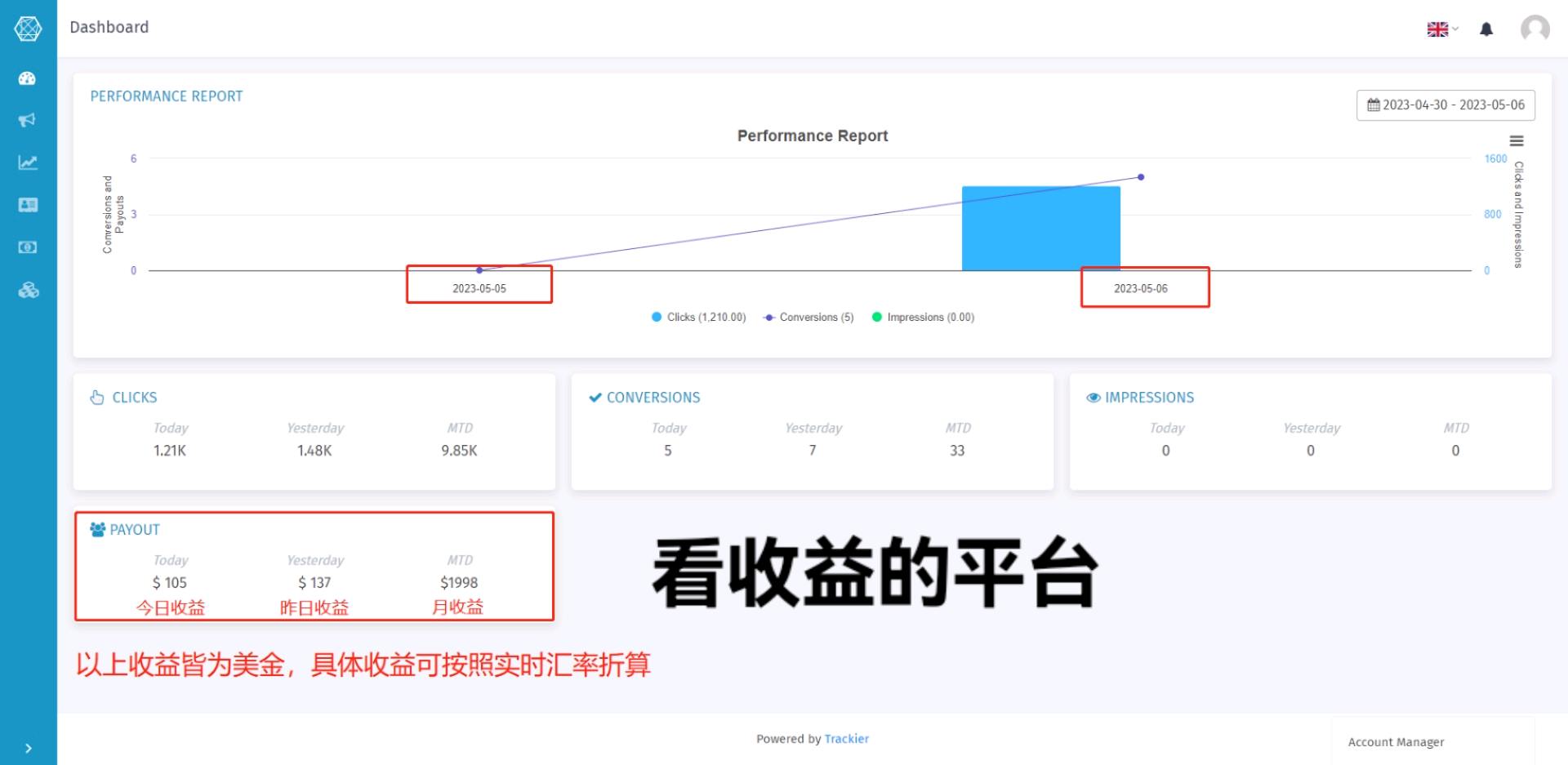Click the Performance Report chart title
Viewport: 1568px width, 765px height.
pyautogui.click(x=813, y=136)
